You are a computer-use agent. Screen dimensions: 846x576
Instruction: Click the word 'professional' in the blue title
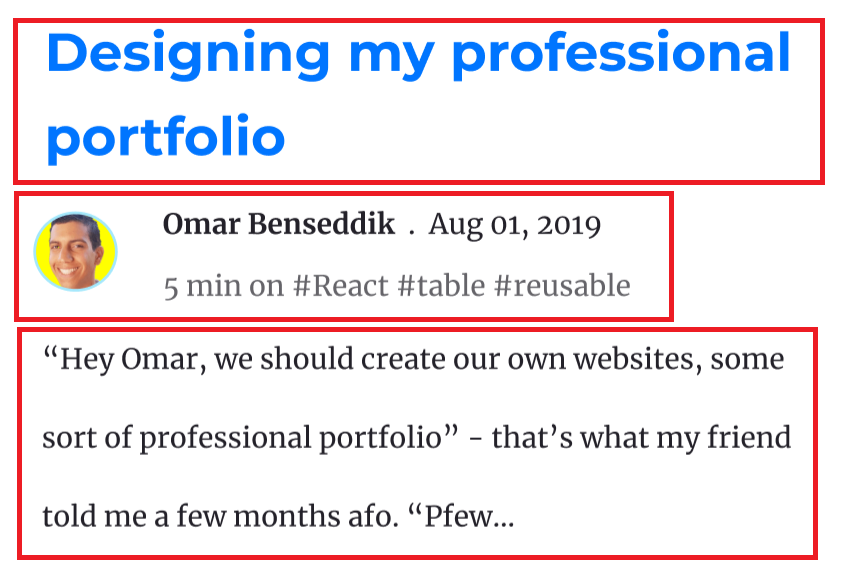point(622,55)
